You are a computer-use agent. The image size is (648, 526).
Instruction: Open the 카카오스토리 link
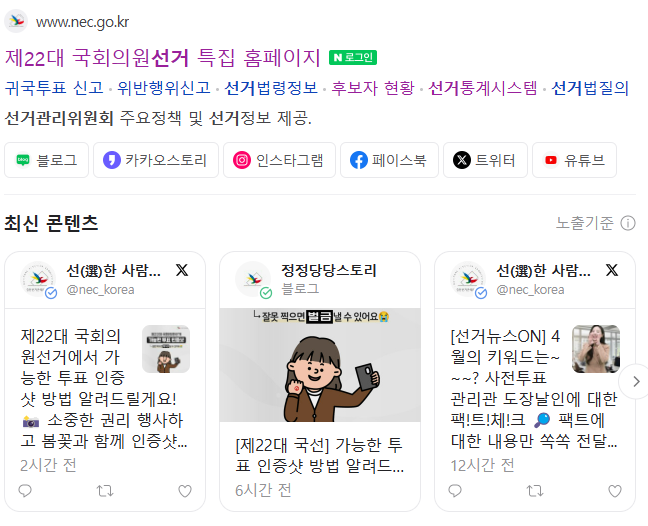[x=156, y=160]
